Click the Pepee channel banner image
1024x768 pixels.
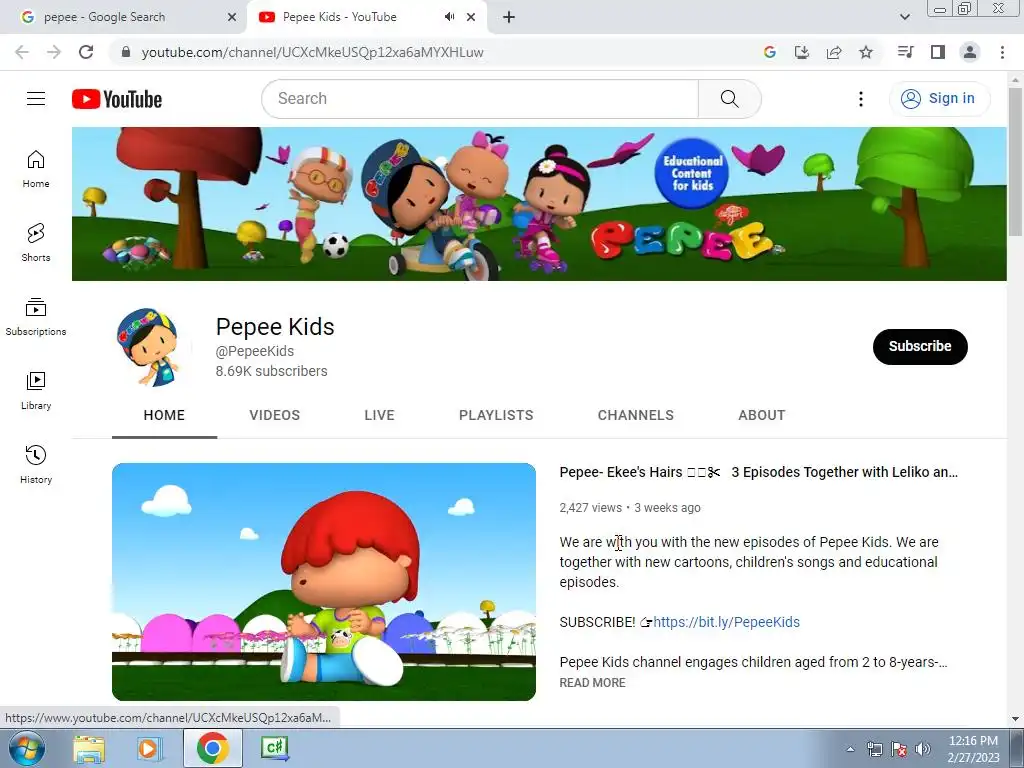(x=539, y=204)
